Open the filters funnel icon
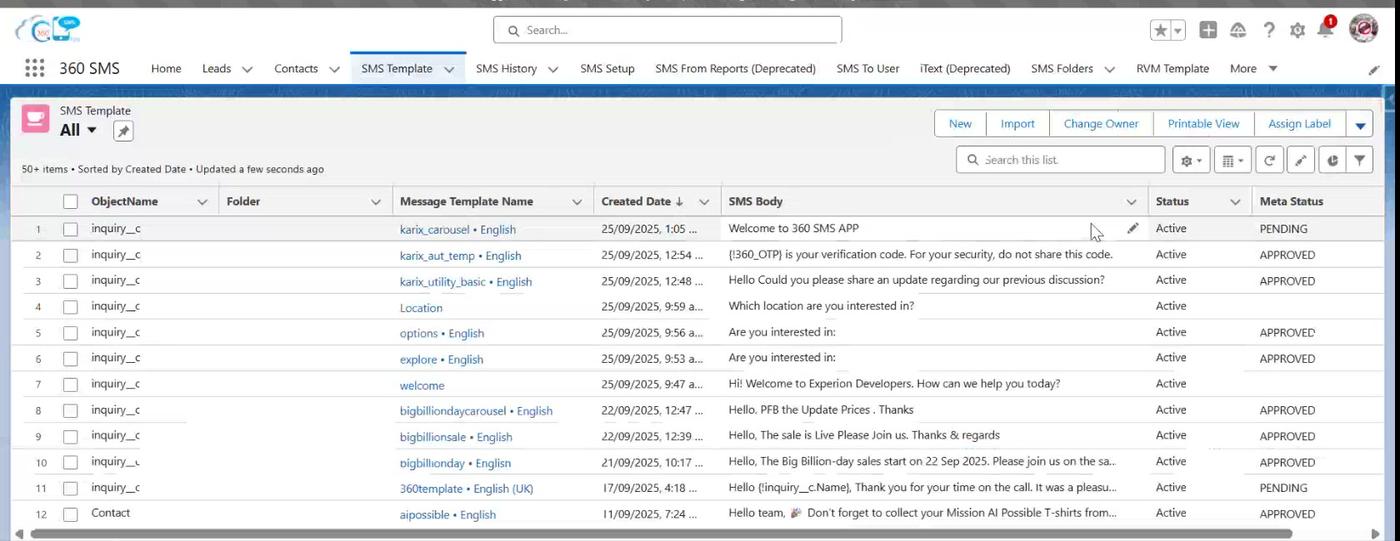The height and width of the screenshot is (541, 1400). pyautogui.click(x=1360, y=160)
